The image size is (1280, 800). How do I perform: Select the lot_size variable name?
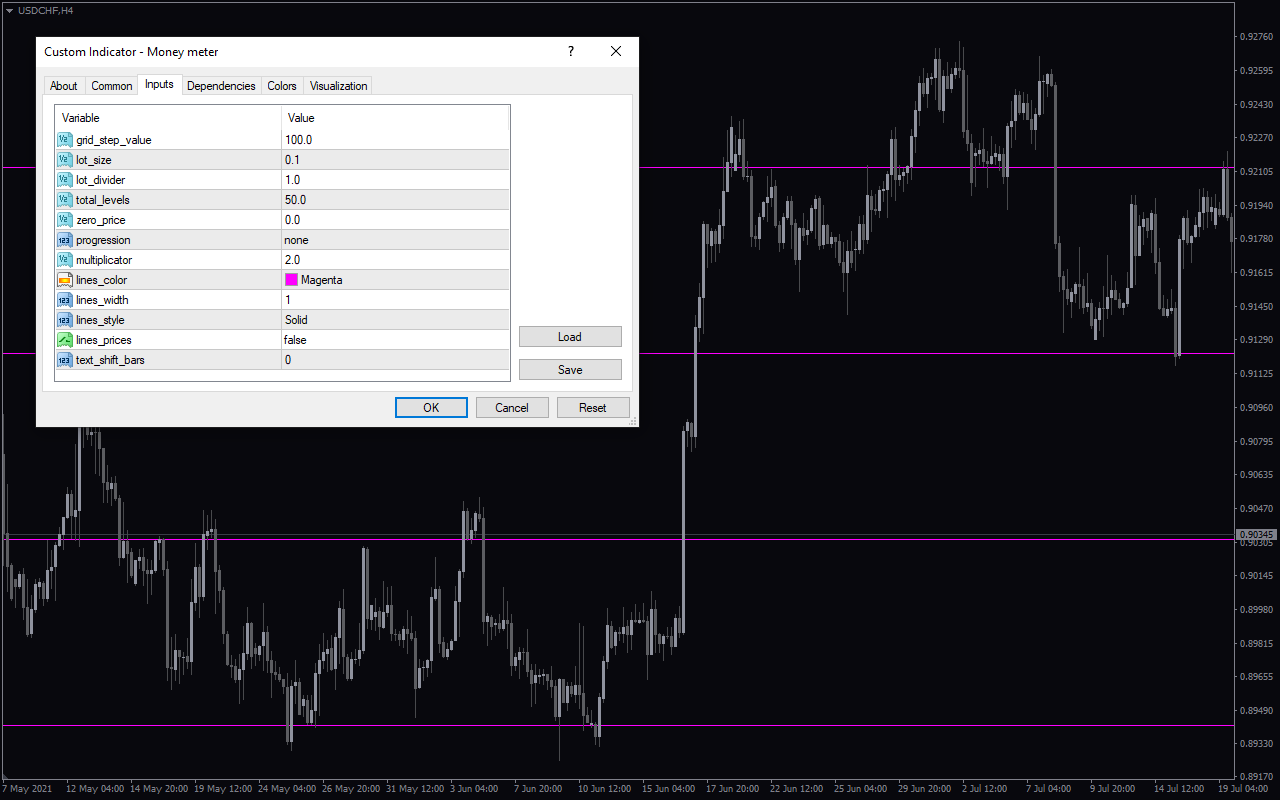(94, 160)
